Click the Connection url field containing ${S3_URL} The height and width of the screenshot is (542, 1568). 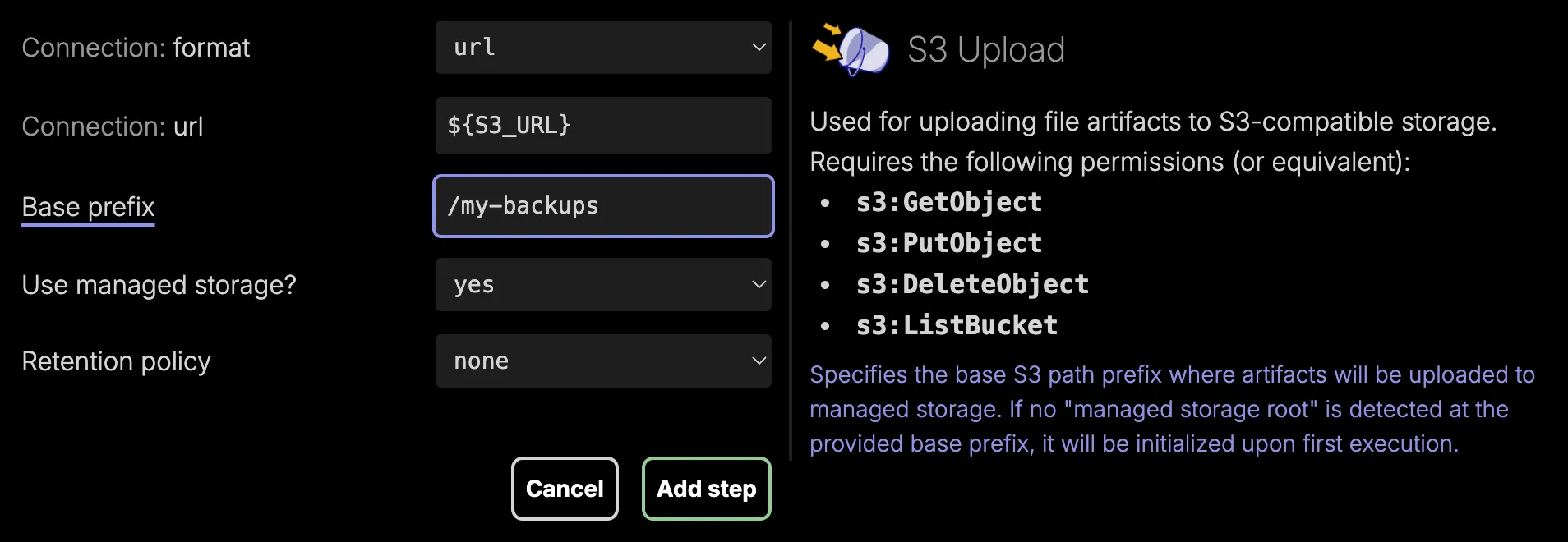[604, 126]
